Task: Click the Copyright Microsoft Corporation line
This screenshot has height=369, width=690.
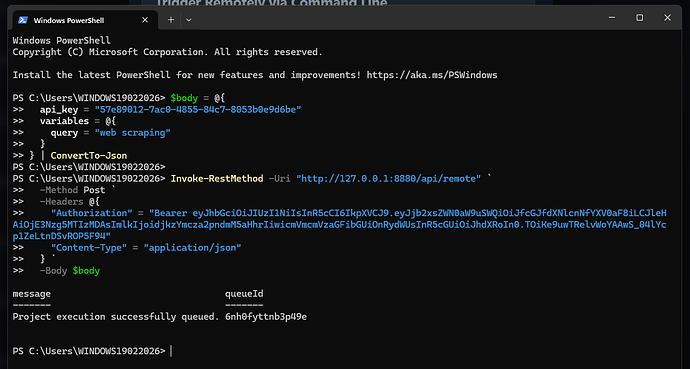Action: 168,52
